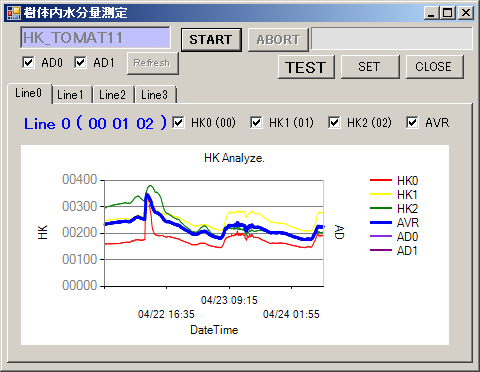Disable the AVR checkbox
The height and width of the screenshot is (372, 480).
[x=412, y=122]
